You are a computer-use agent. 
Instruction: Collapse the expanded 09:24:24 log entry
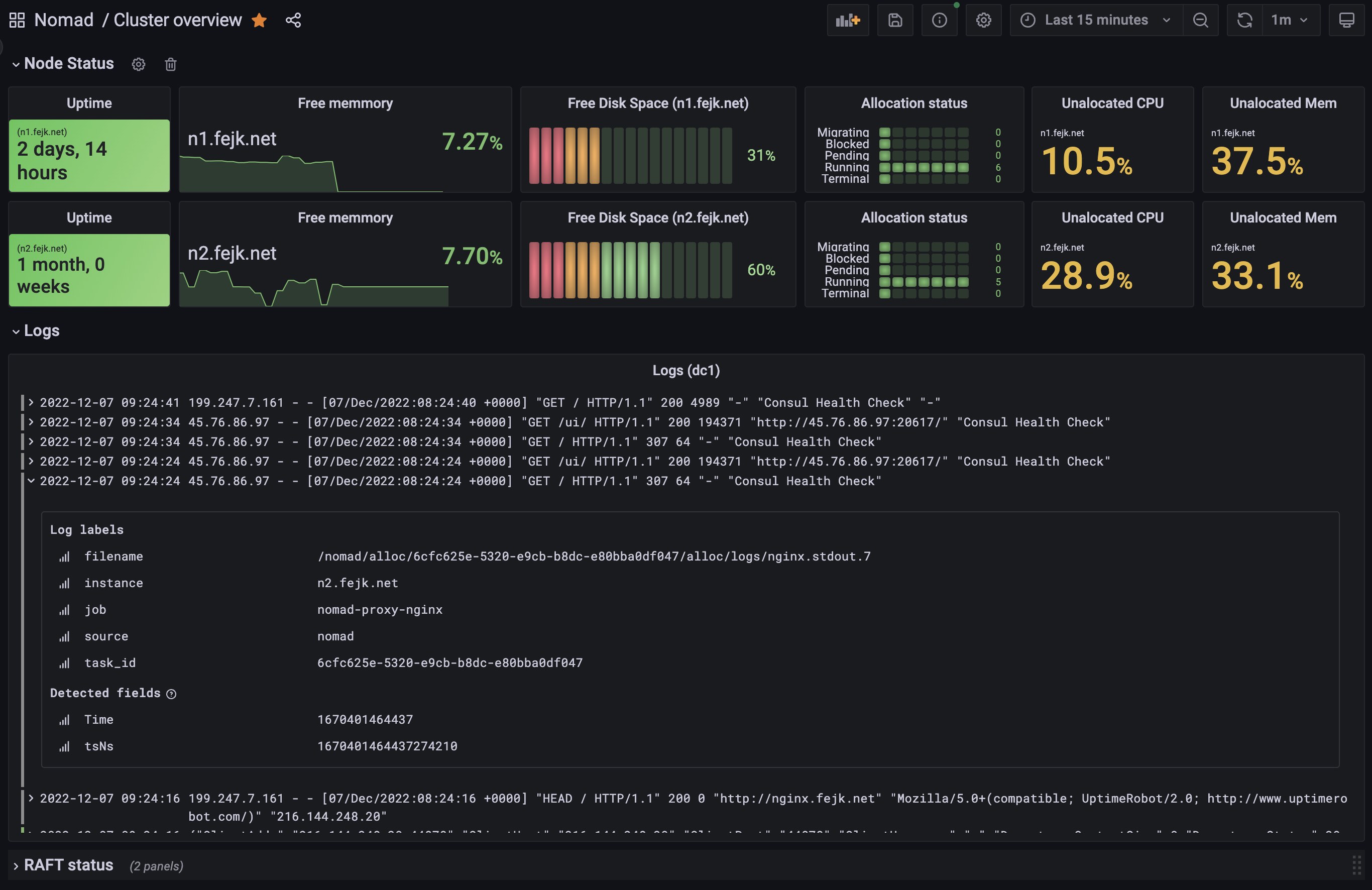(x=31, y=481)
